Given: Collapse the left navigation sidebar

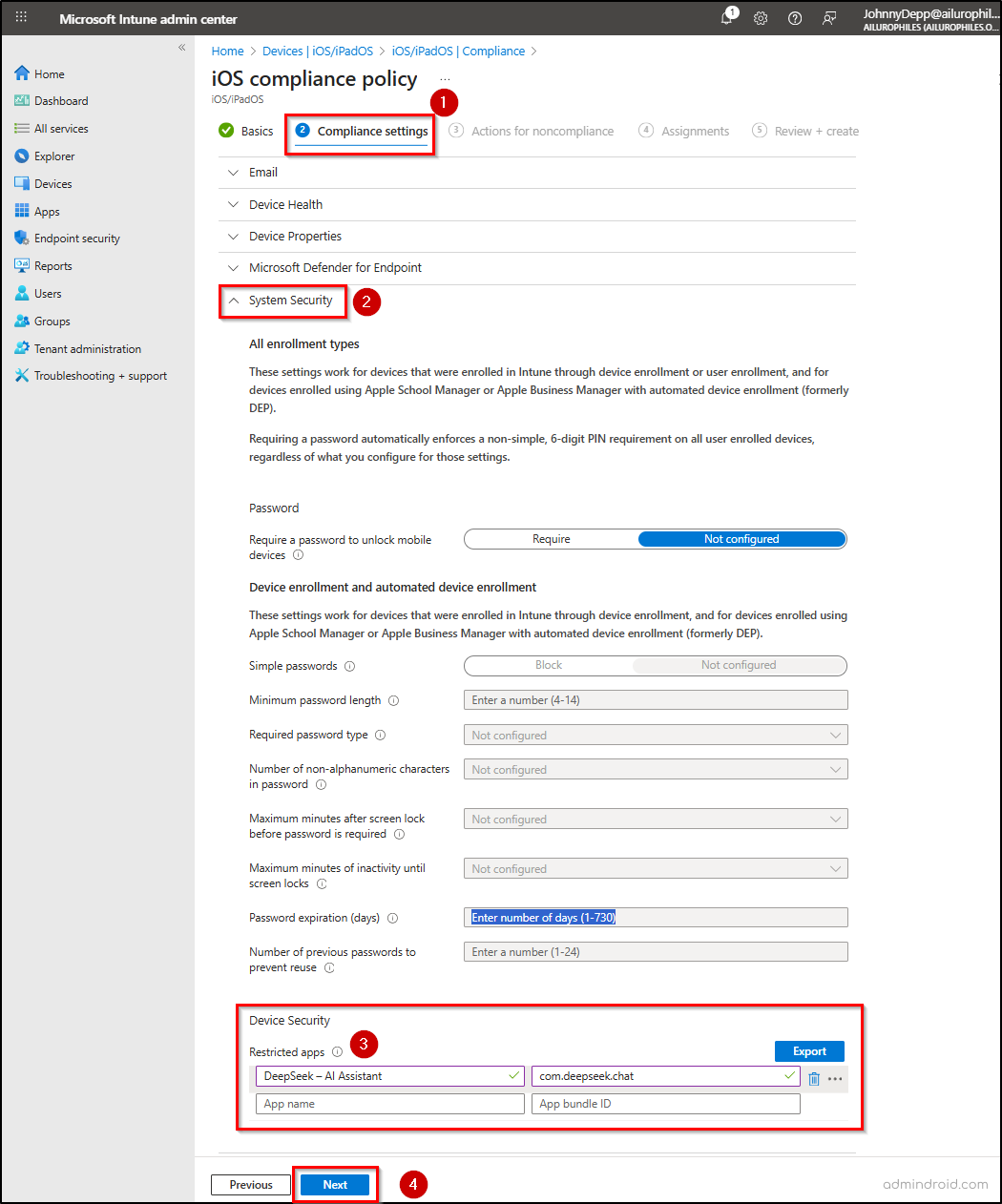Looking at the screenshot, I should (x=181, y=48).
